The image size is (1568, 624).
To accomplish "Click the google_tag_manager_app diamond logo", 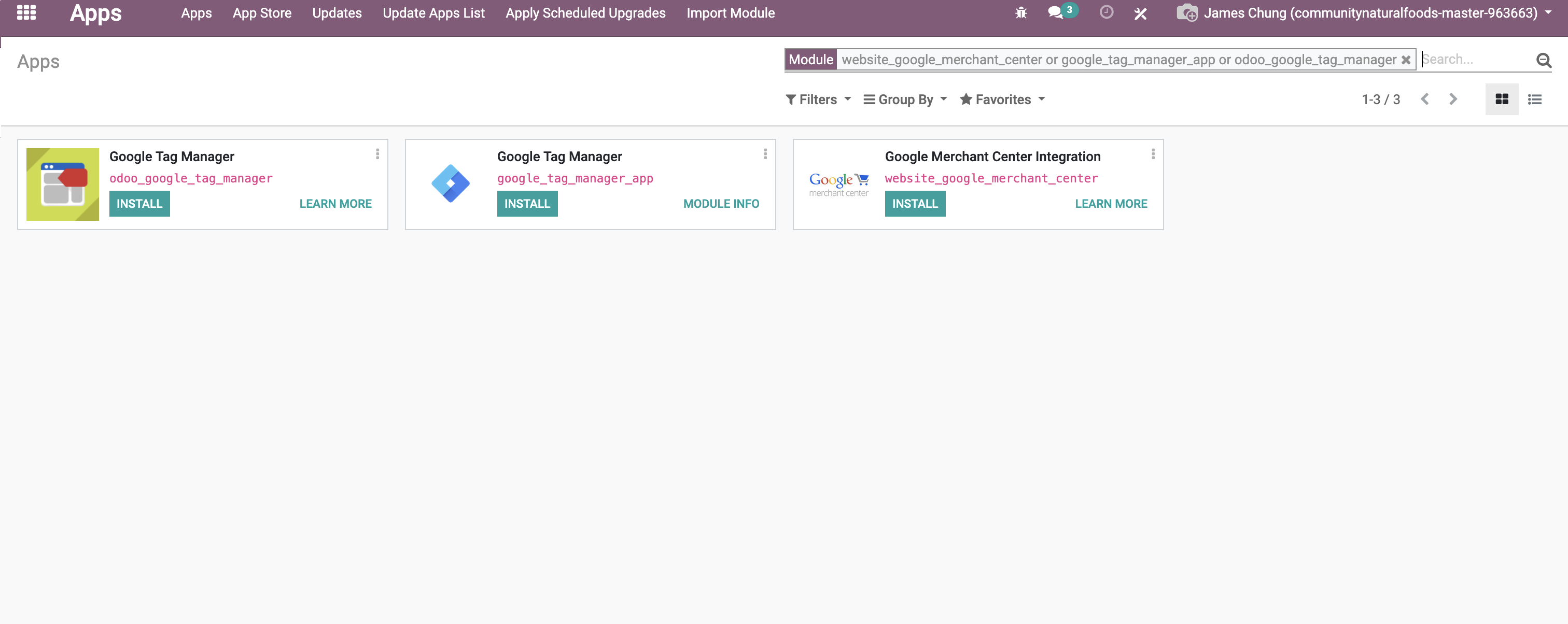I will coord(451,183).
